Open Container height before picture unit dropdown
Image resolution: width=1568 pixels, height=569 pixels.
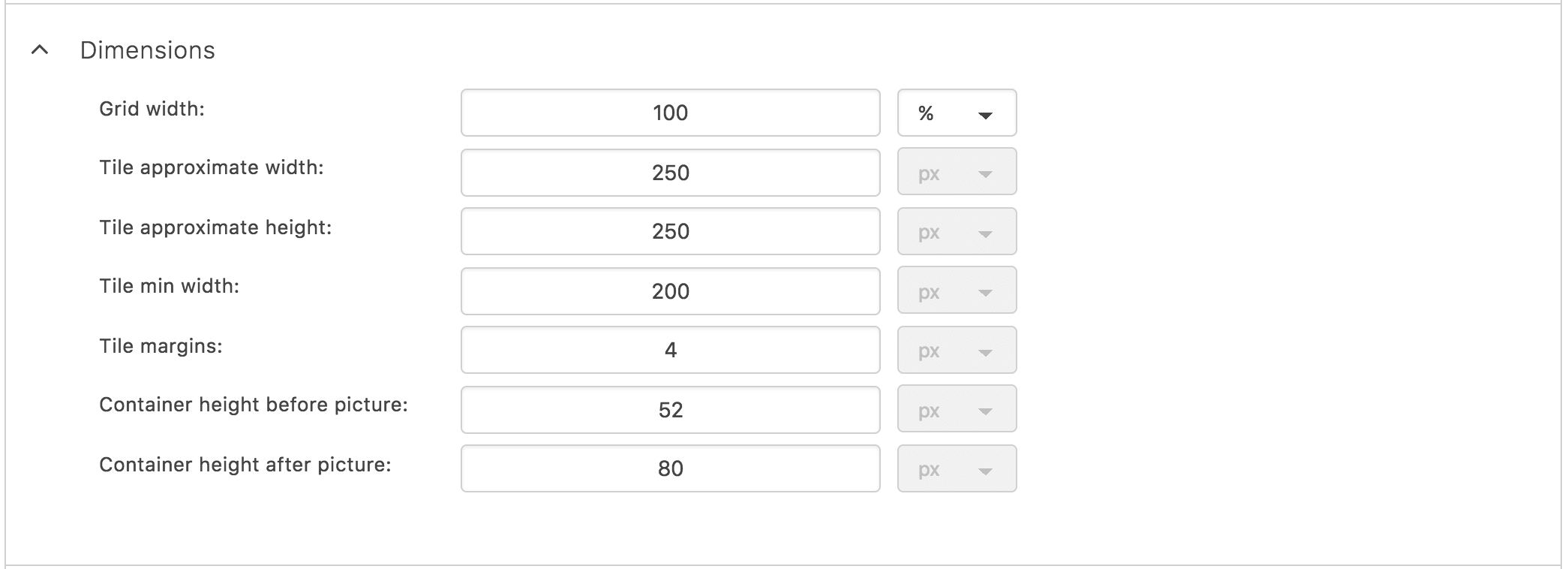point(957,410)
